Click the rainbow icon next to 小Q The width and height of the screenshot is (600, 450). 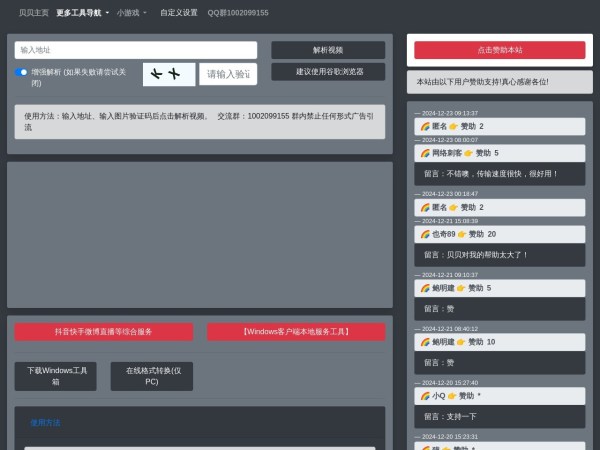(x=425, y=396)
